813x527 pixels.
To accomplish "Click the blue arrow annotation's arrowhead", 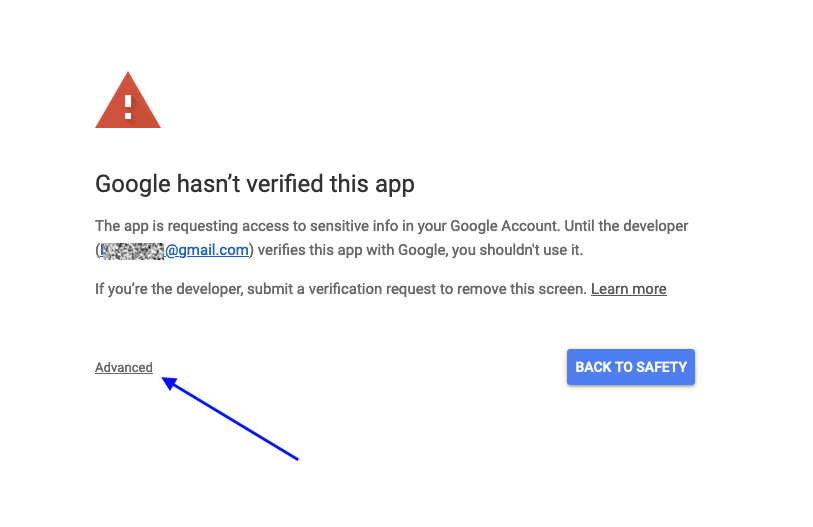I will point(168,381).
